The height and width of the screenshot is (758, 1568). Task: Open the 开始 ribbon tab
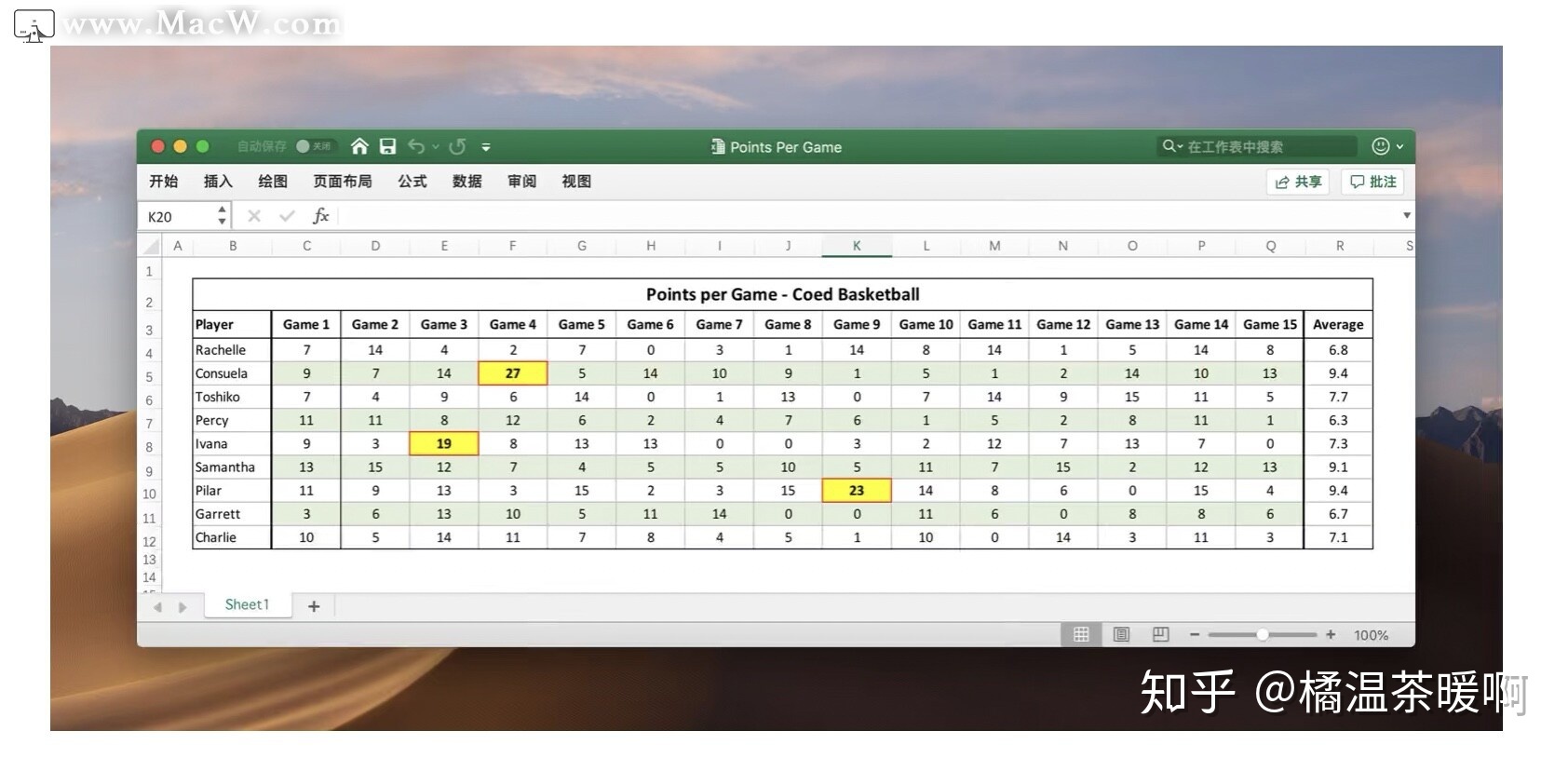click(164, 181)
